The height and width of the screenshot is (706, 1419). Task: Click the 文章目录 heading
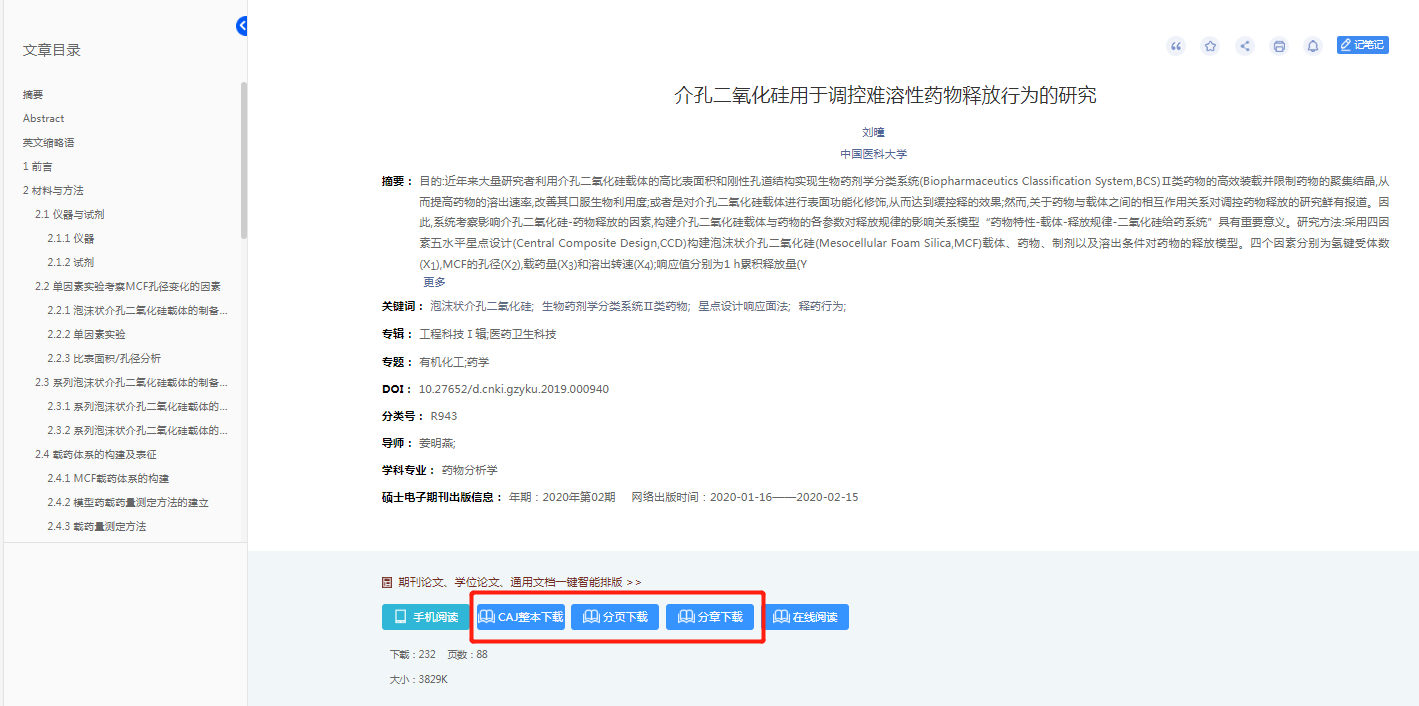tap(52, 50)
